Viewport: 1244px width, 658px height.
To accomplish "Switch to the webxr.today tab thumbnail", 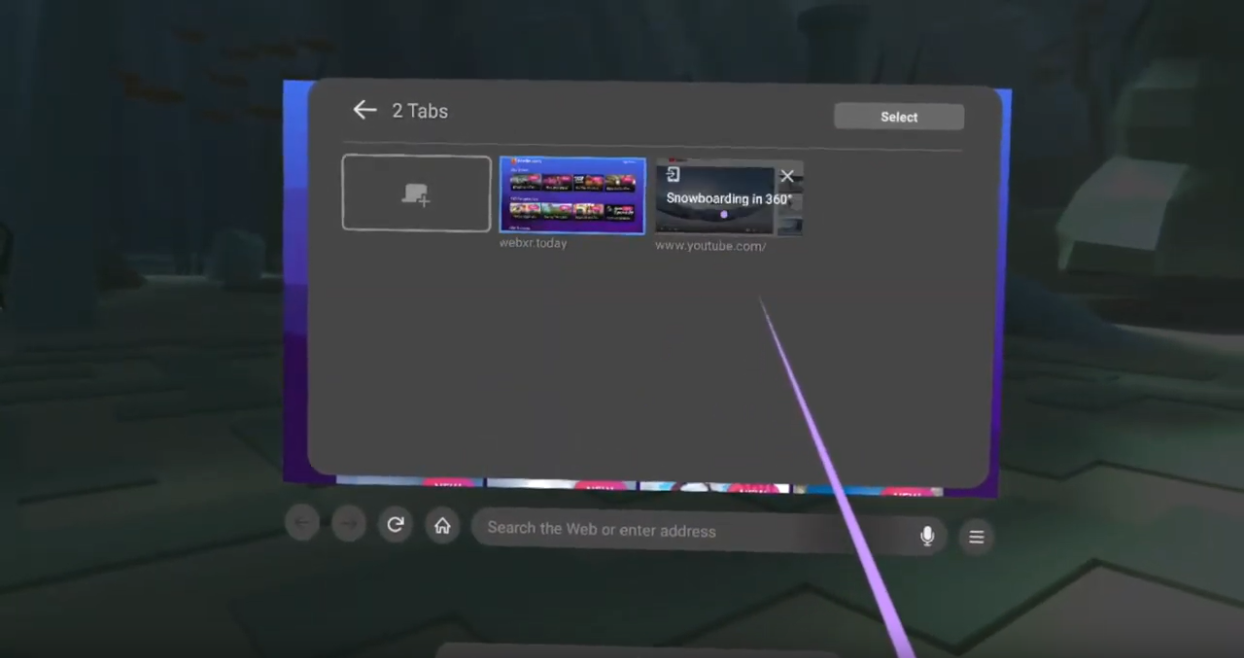I will tap(572, 195).
